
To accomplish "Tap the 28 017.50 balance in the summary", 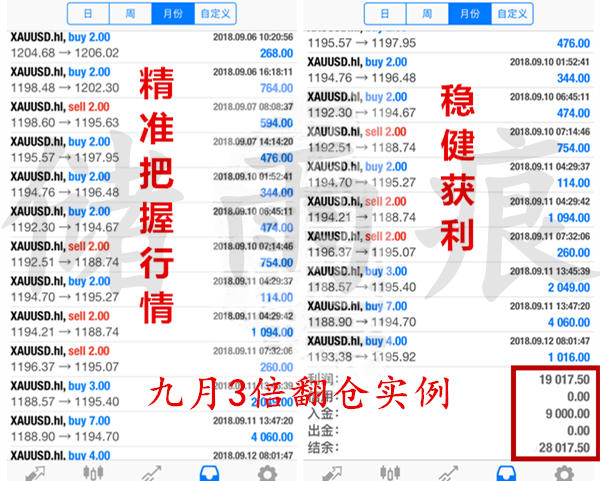I will [556, 446].
